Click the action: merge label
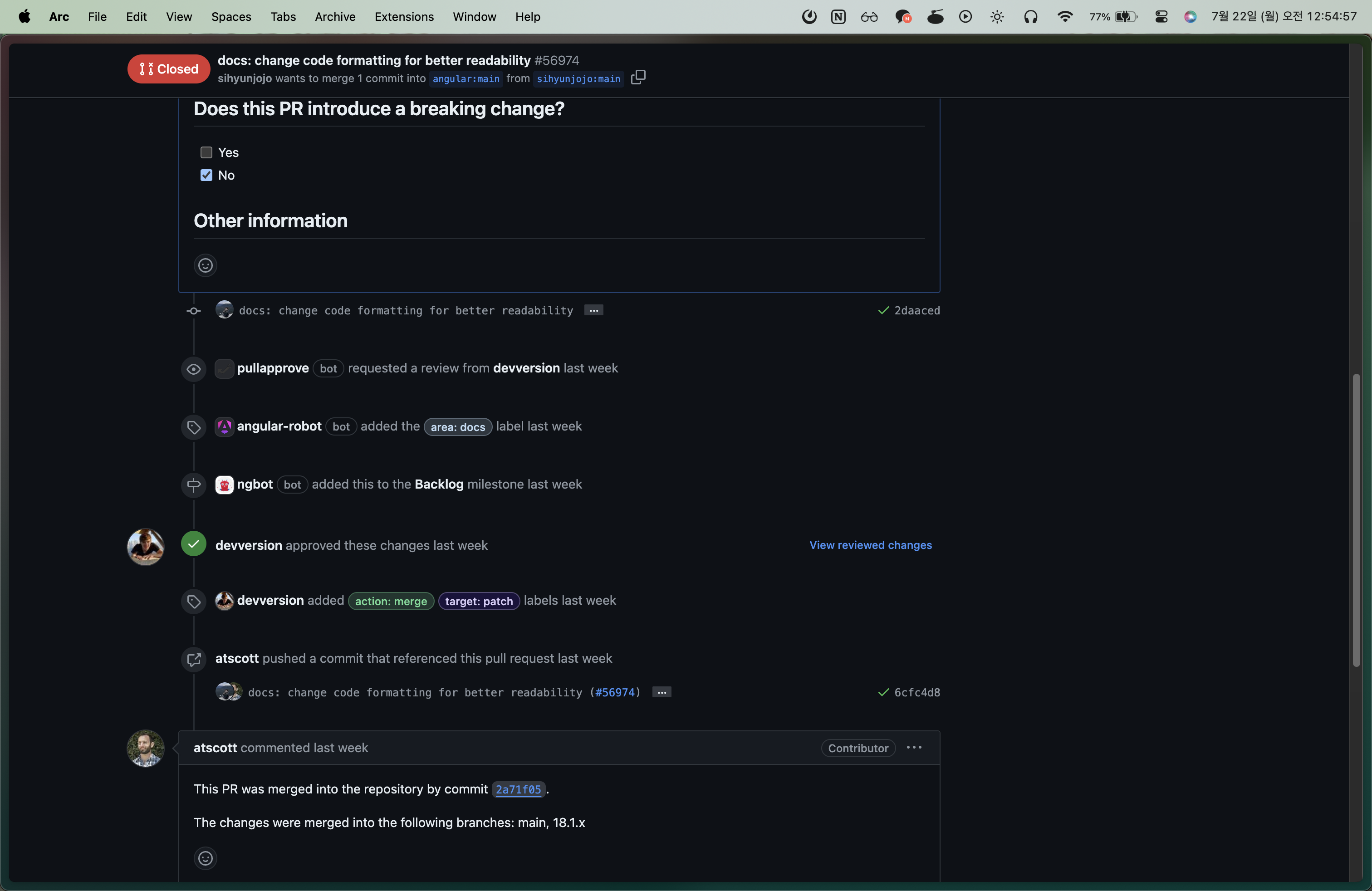Viewport: 1372px width, 891px height. (x=391, y=601)
